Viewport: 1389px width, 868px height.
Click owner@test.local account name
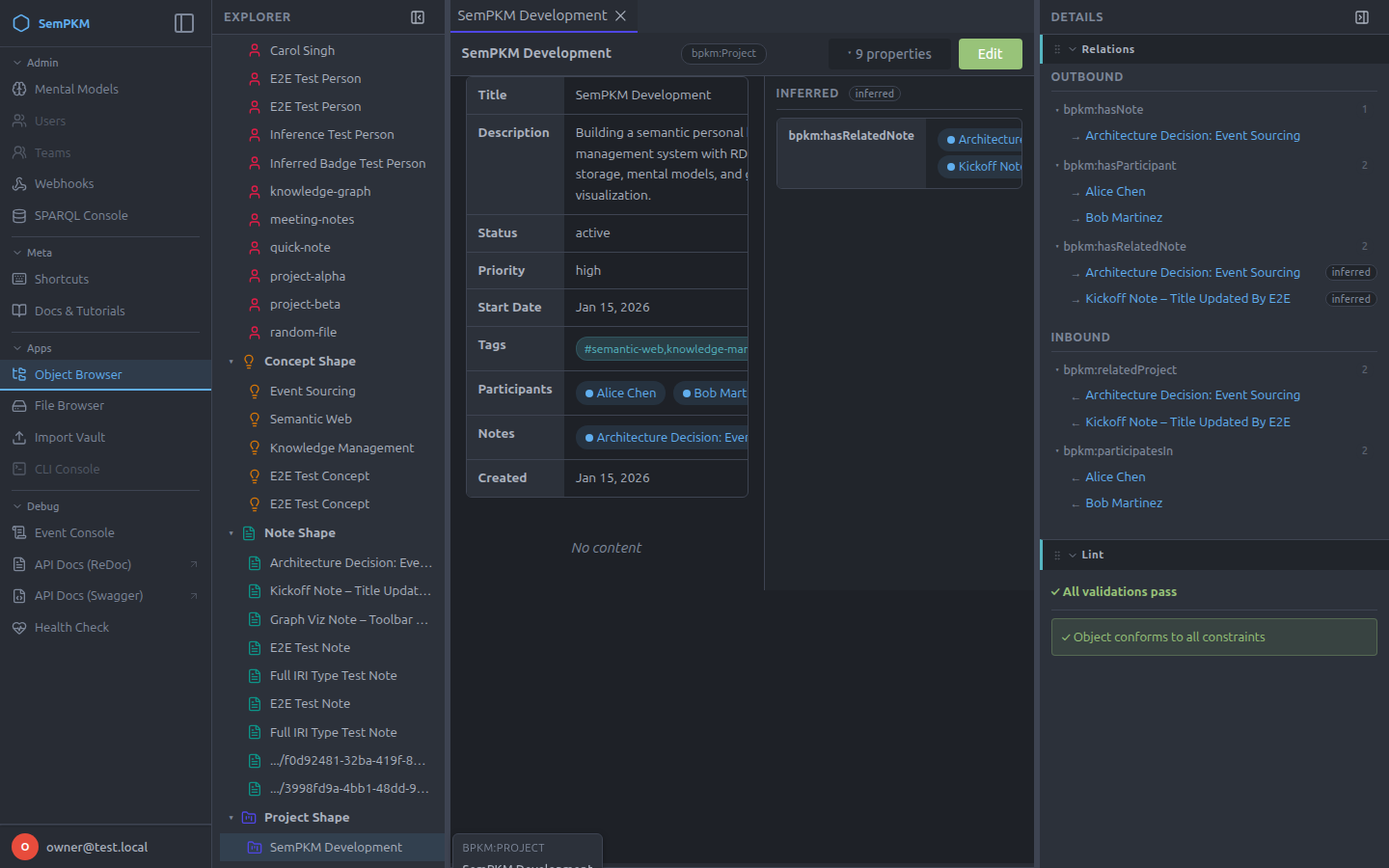click(x=96, y=847)
